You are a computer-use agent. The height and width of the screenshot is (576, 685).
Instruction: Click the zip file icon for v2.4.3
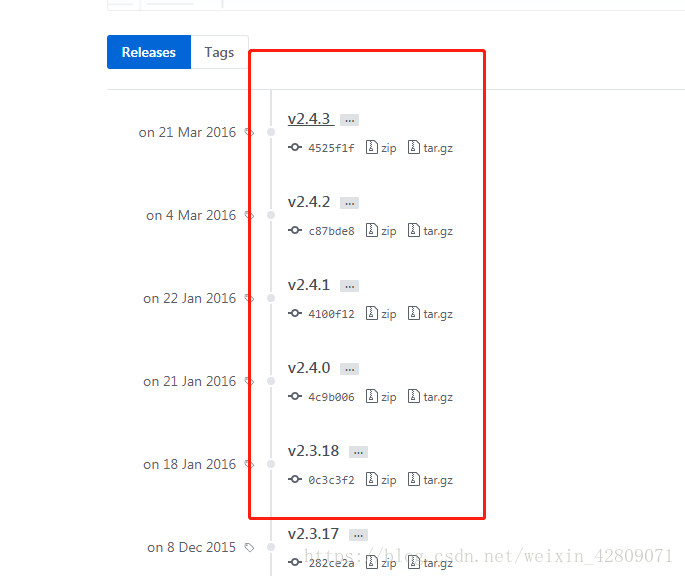(372, 147)
